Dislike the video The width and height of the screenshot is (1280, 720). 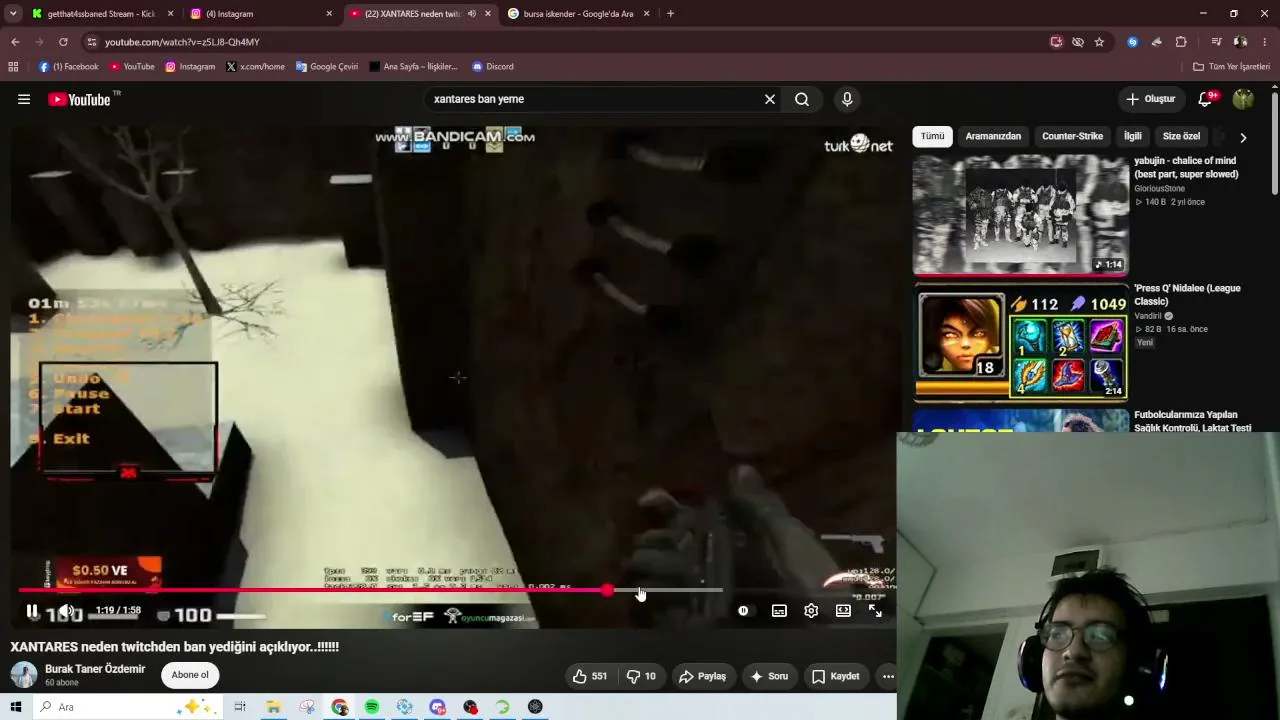click(641, 676)
